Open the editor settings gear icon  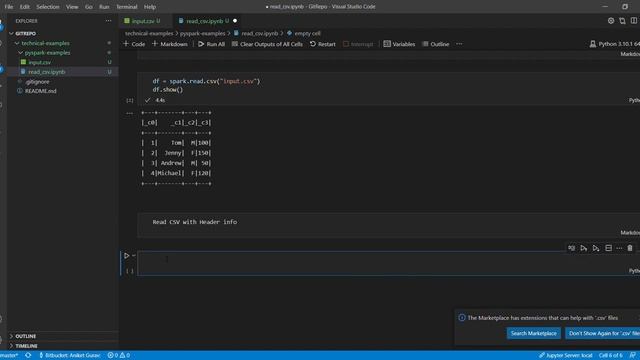coord(611,21)
